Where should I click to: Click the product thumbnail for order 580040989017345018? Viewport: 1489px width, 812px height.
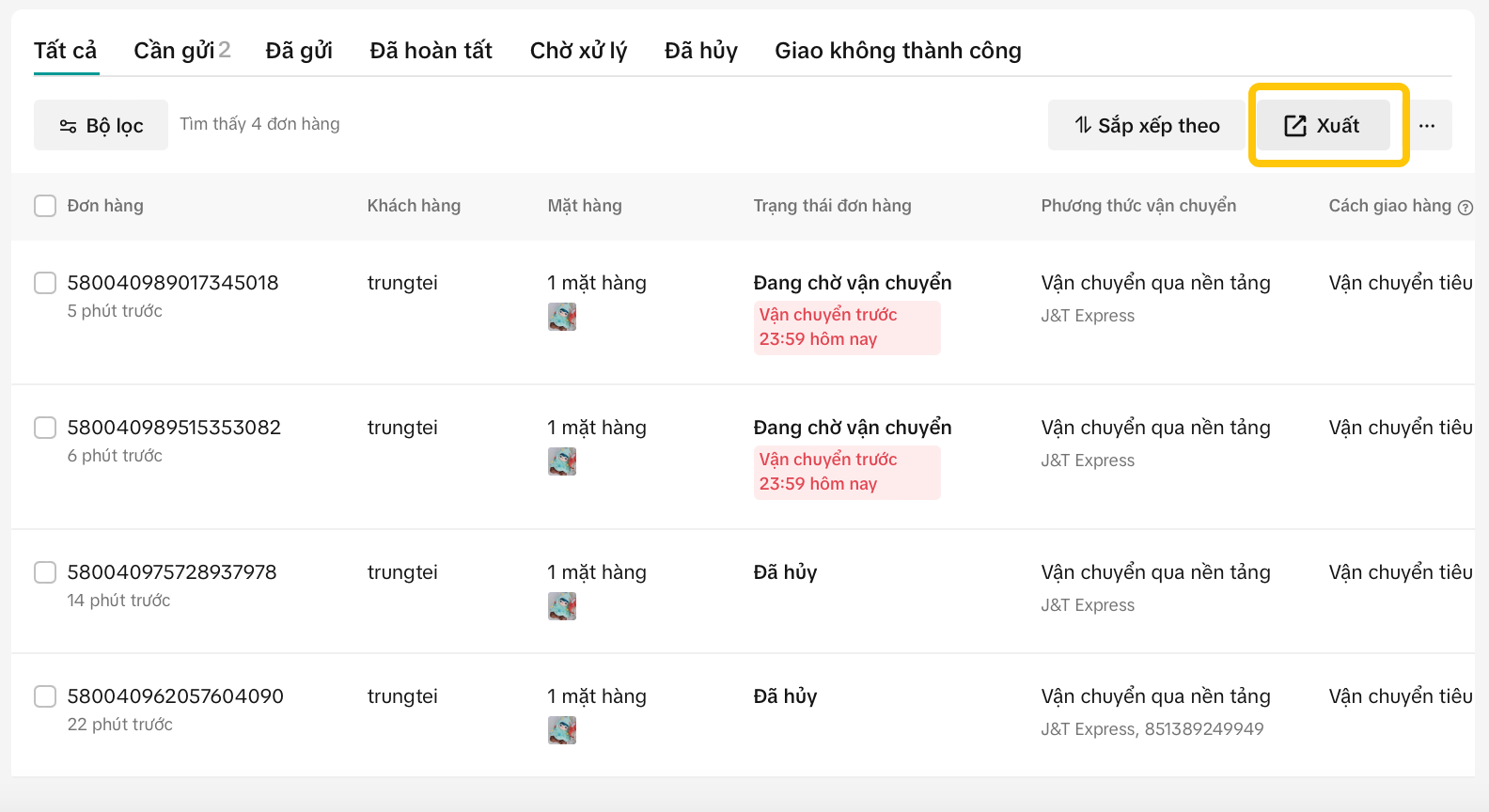[562, 317]
